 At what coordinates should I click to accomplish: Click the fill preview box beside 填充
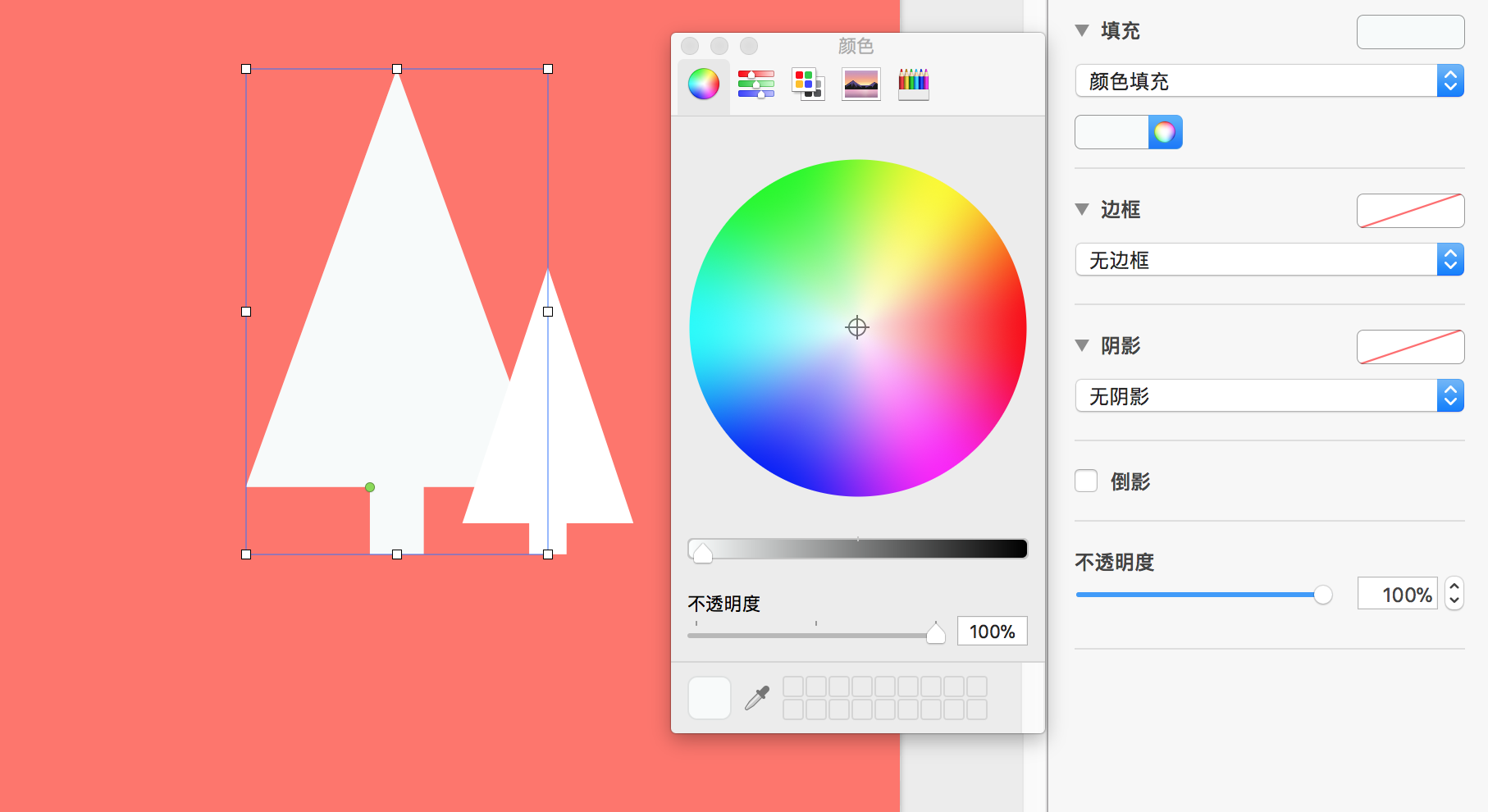click(x=1410, y=32)
